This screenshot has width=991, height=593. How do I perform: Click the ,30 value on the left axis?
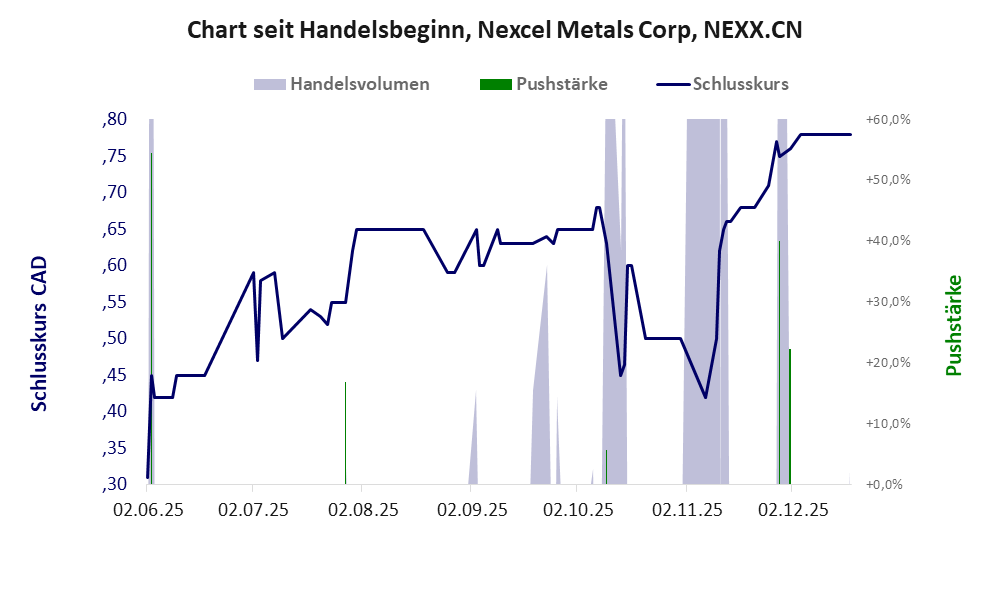click(x=114, y=485)
